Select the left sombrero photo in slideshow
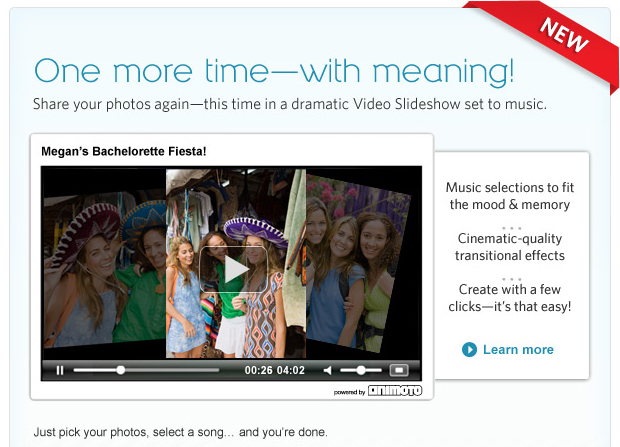This screenshot has height=447, width=620. (100, 260)
